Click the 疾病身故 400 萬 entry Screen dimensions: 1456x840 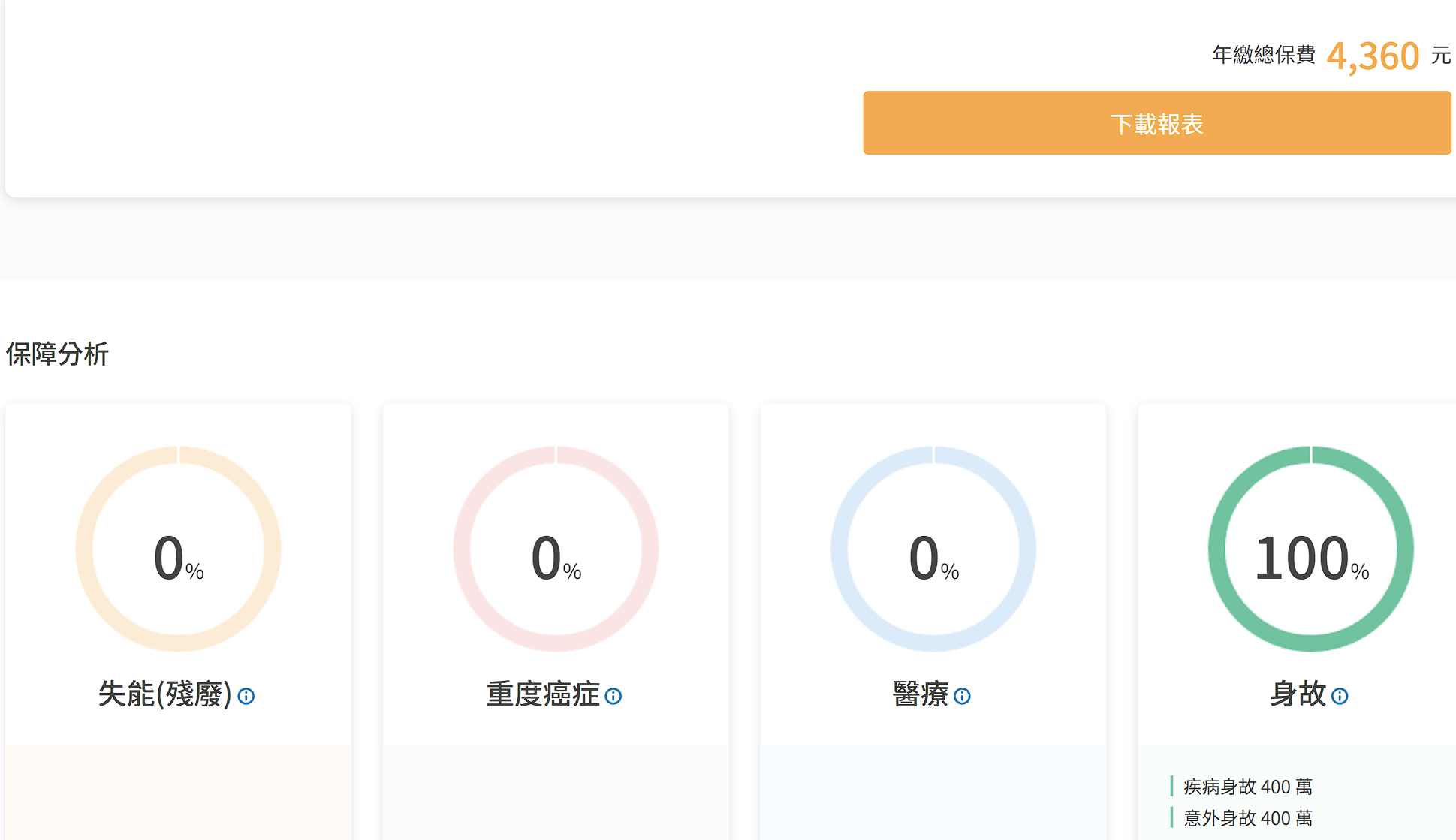[x=1247, y=787]
